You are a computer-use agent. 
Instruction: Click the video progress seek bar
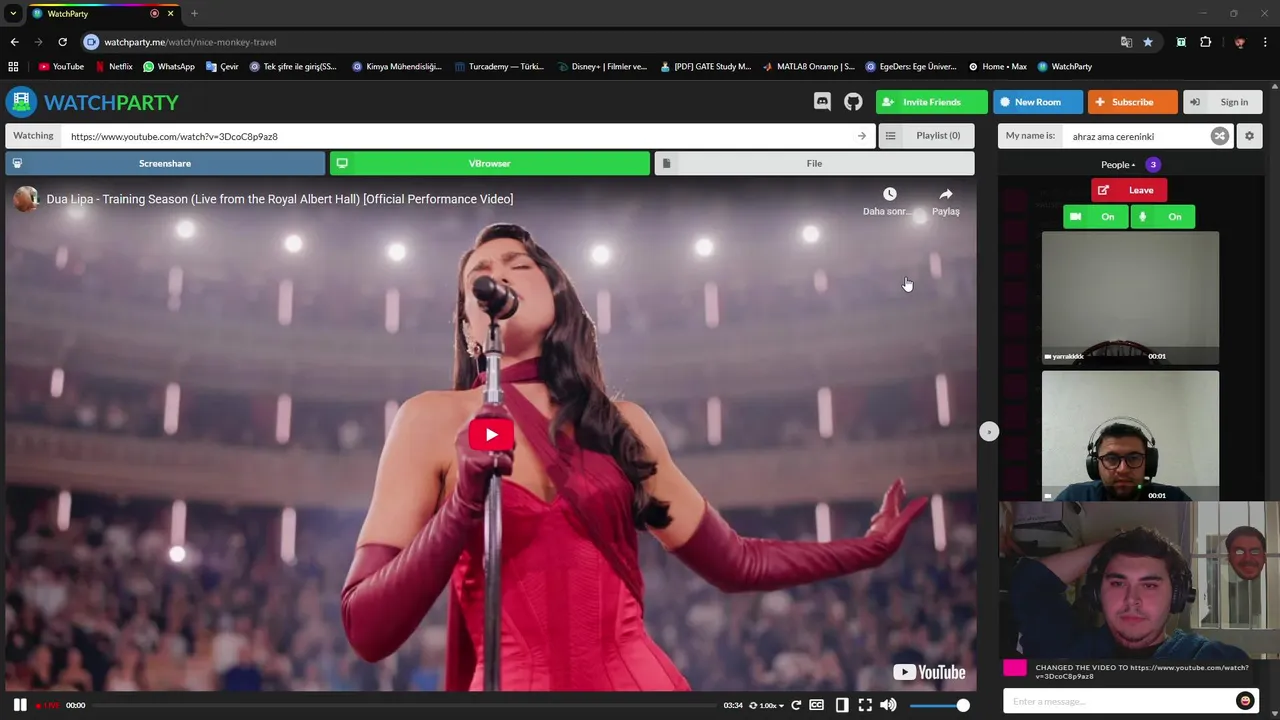403,705
